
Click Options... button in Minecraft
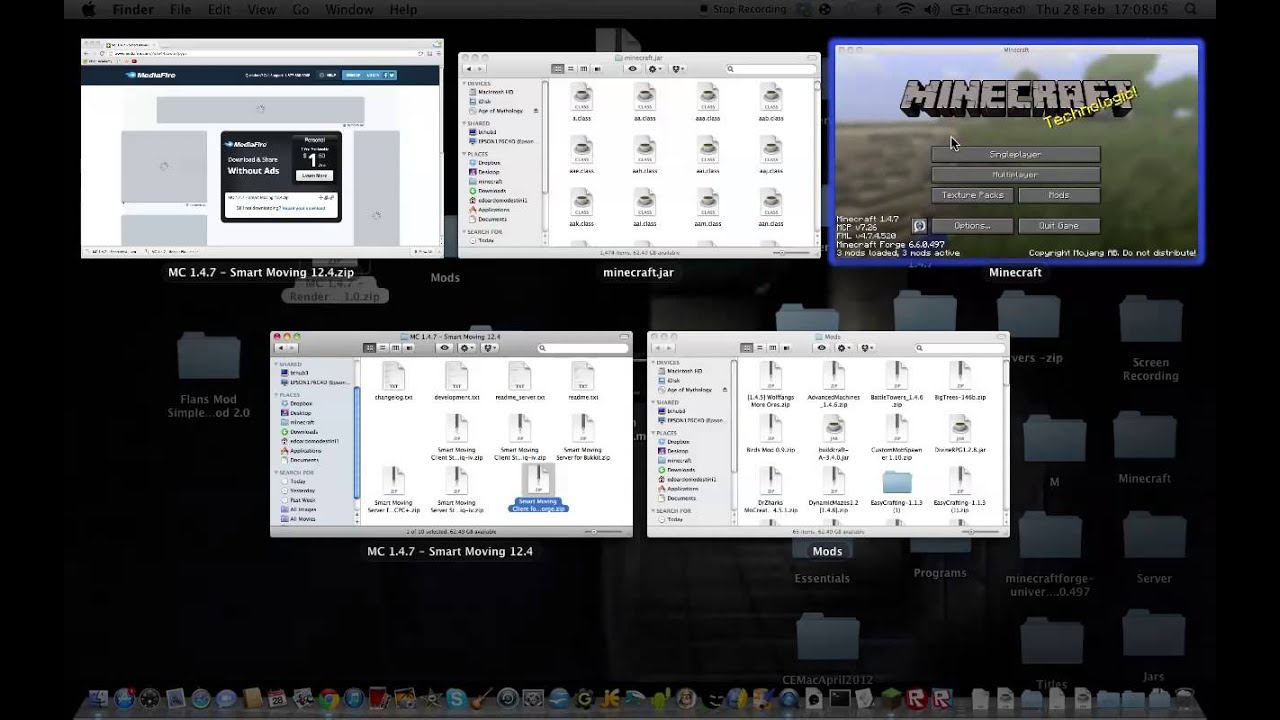pos(972,226)
